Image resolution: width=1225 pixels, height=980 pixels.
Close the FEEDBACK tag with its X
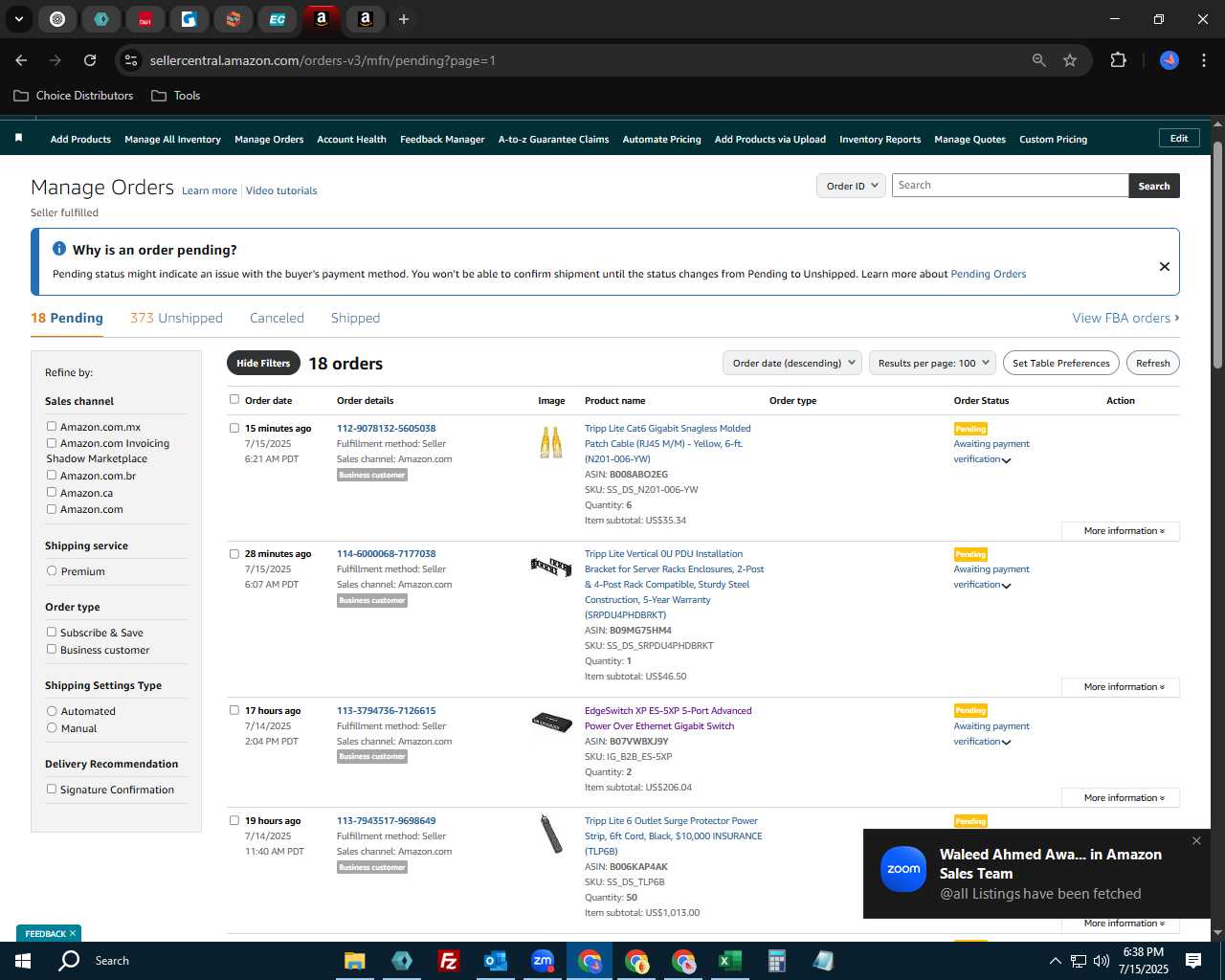click(x=72, y=933)
